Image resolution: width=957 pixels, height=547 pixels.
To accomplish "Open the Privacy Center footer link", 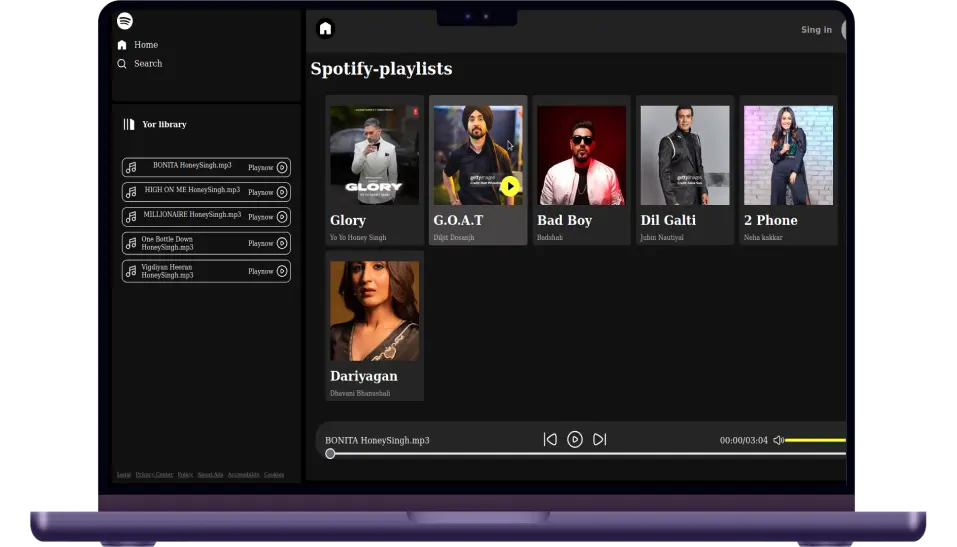I will [154, 475].
